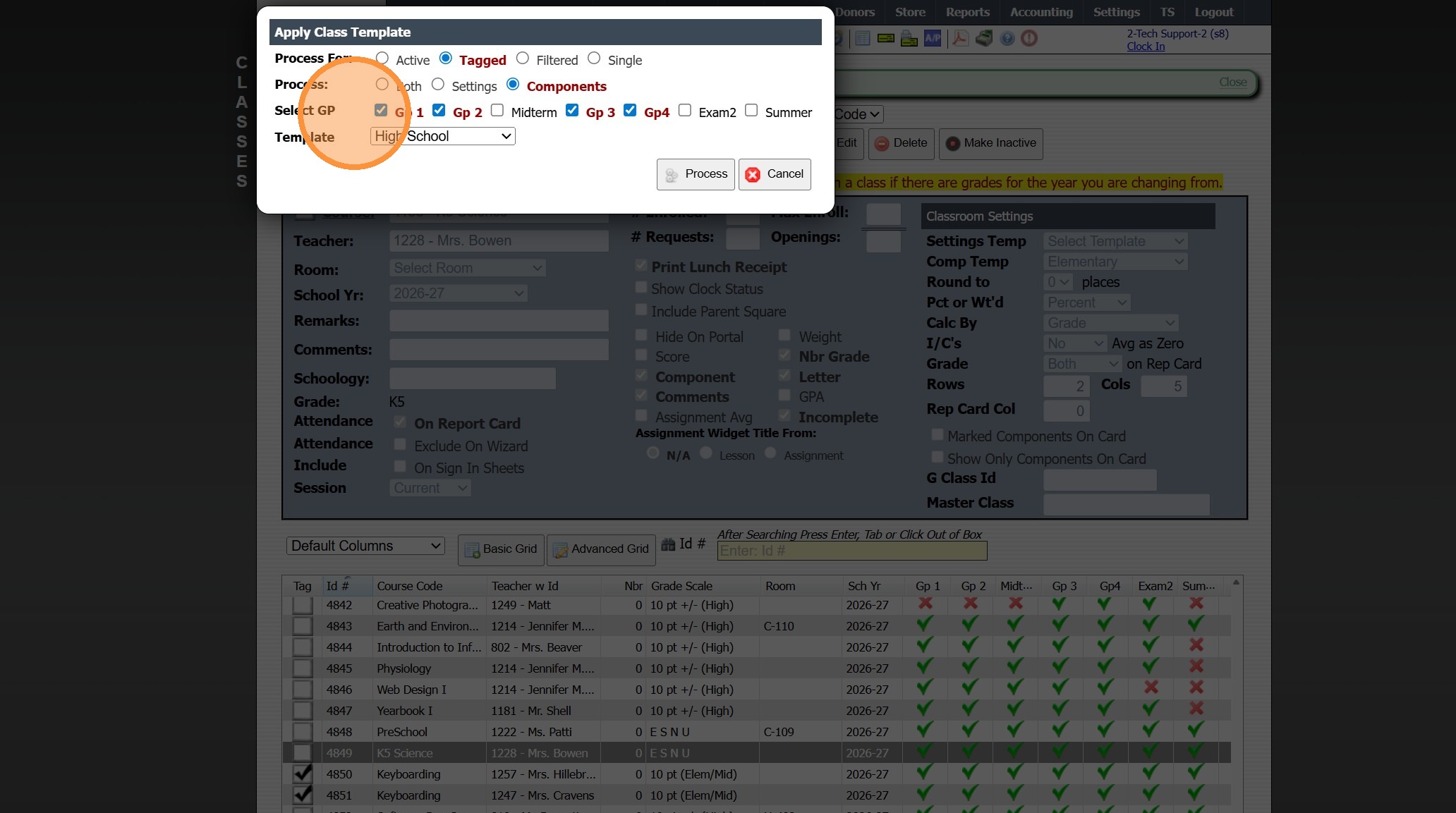
Task: Open the Accounting menu
Action: click(x=1041, y=12)
